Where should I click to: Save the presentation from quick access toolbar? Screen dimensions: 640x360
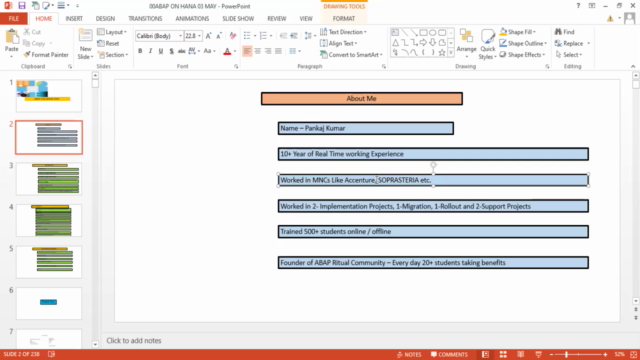point(22,6)
